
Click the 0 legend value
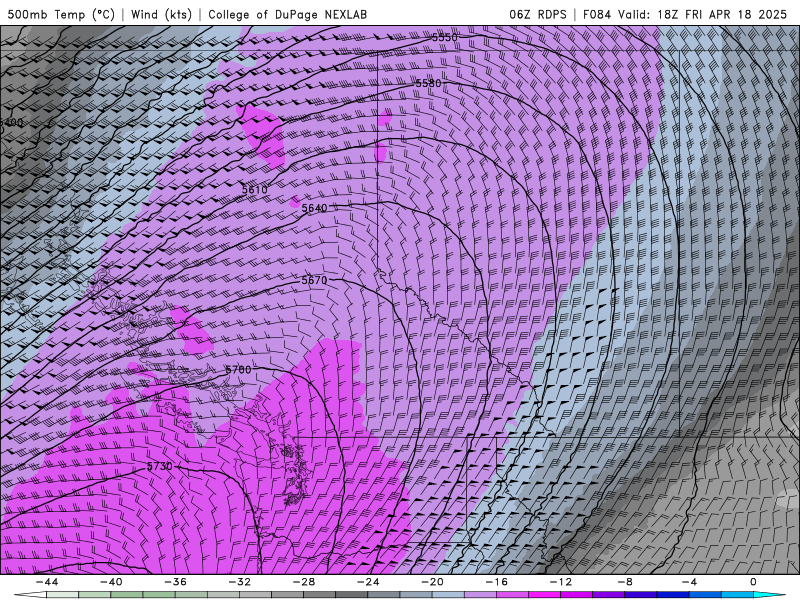(x=754, y=582)
